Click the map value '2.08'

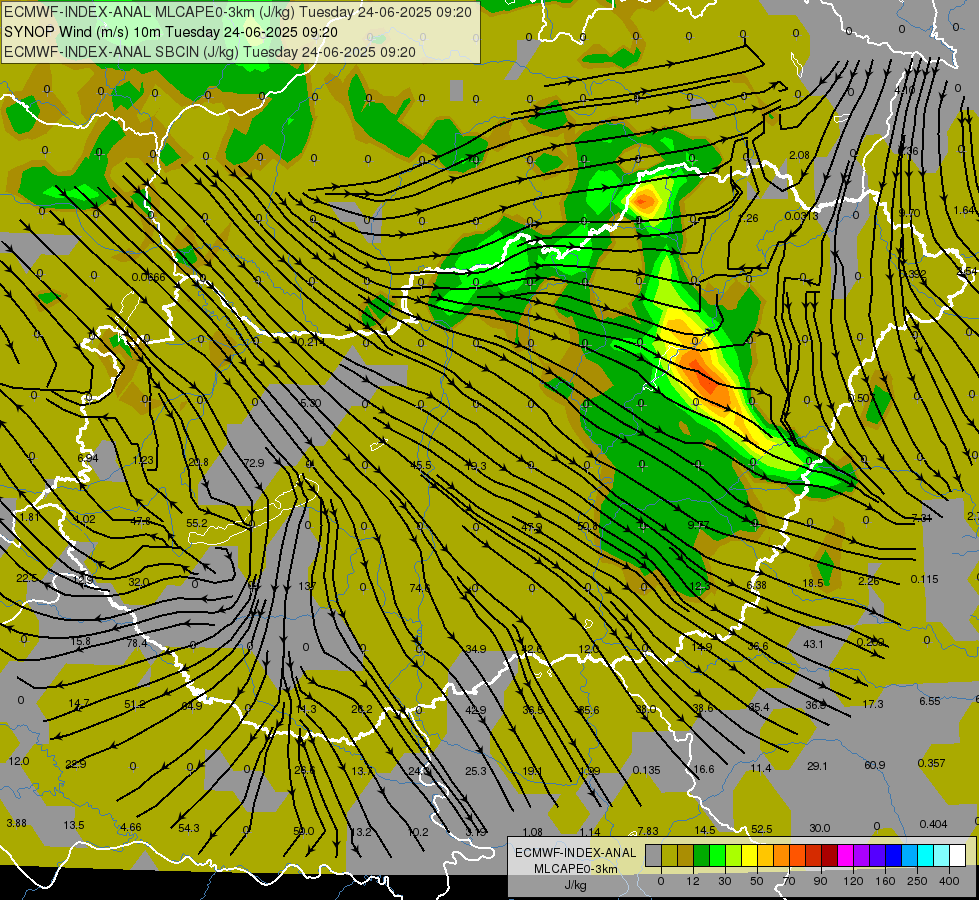(799, 155)
